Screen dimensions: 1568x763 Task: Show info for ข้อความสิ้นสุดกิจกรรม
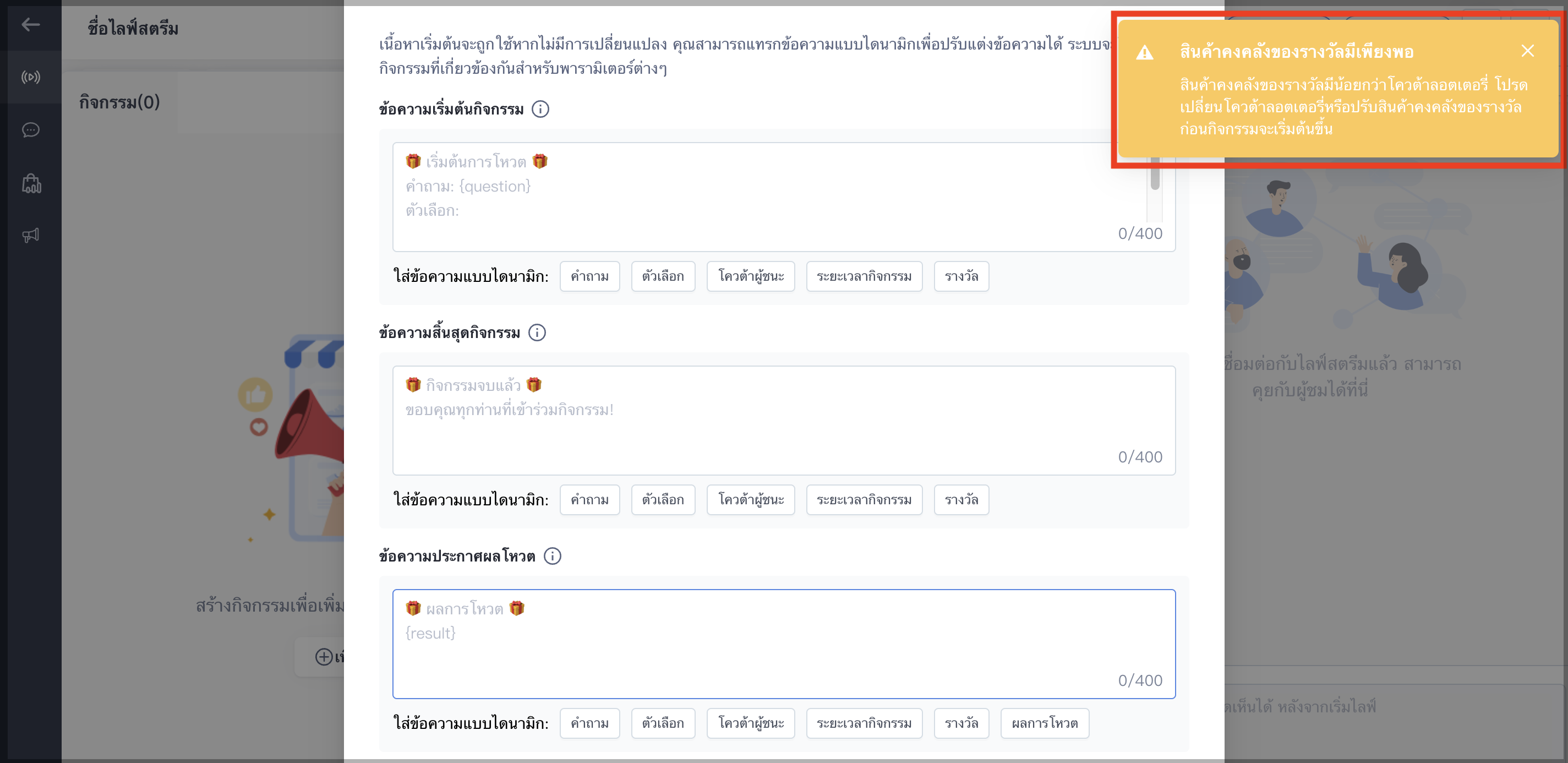[x=537, y=333]
